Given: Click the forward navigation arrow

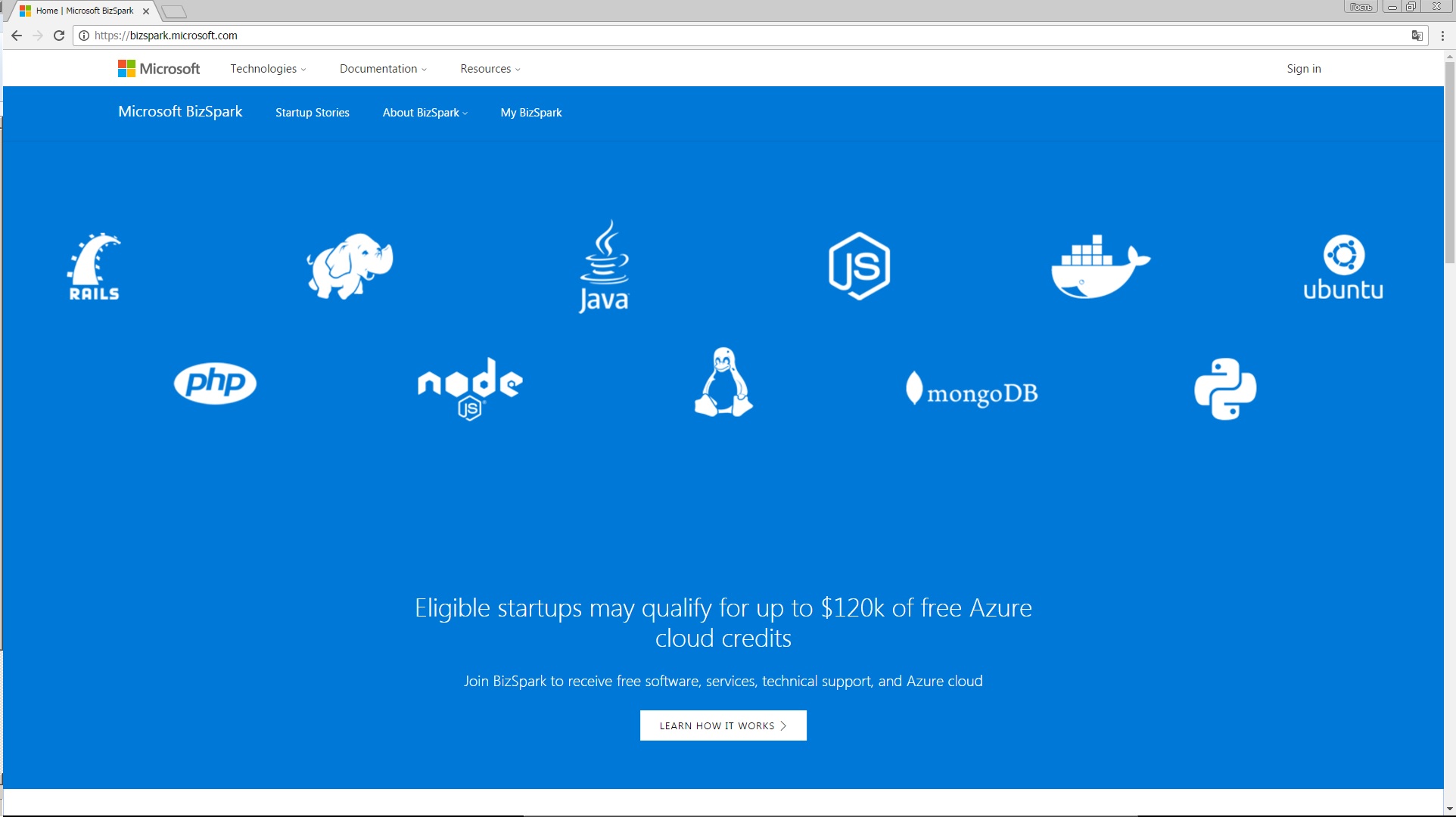Looking at the screenshot, I should tap(38, 36).
